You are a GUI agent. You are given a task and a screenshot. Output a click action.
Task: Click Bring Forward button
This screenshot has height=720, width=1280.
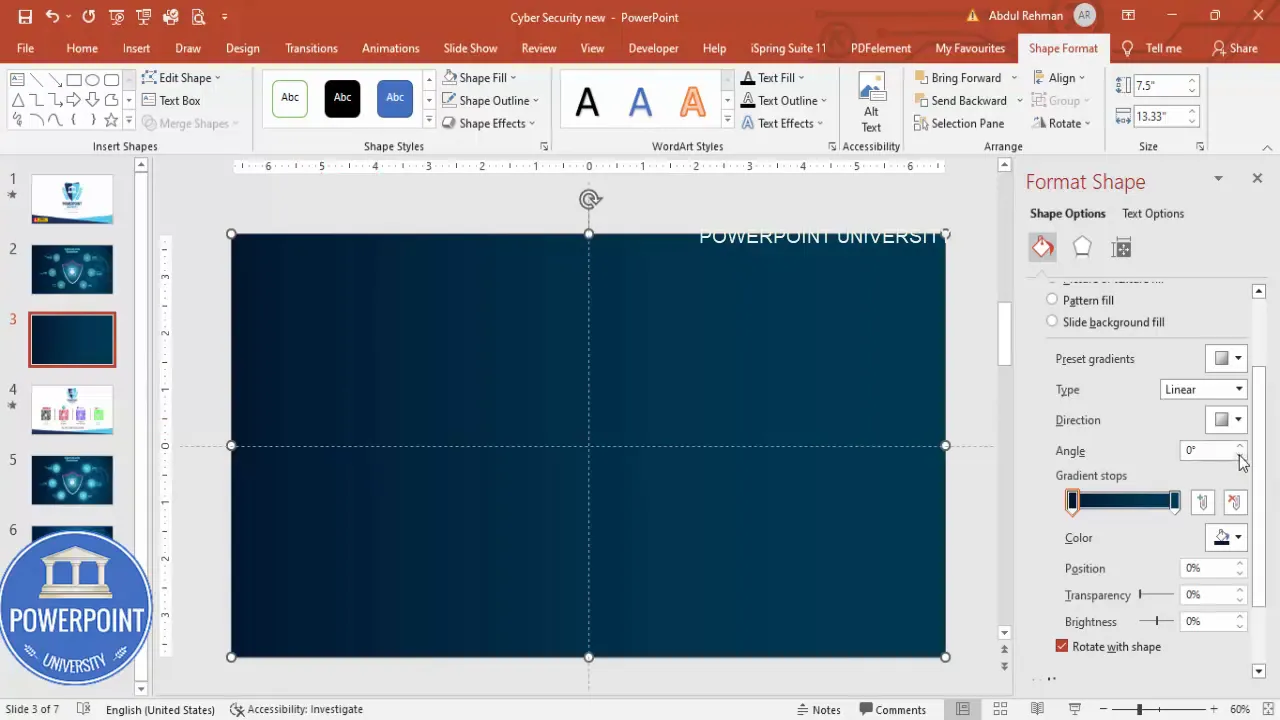[958, 77]
